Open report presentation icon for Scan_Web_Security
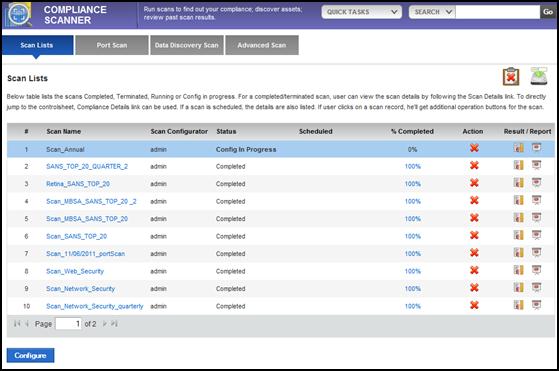The height and width of the screenshot is (371, 559). 537,270
